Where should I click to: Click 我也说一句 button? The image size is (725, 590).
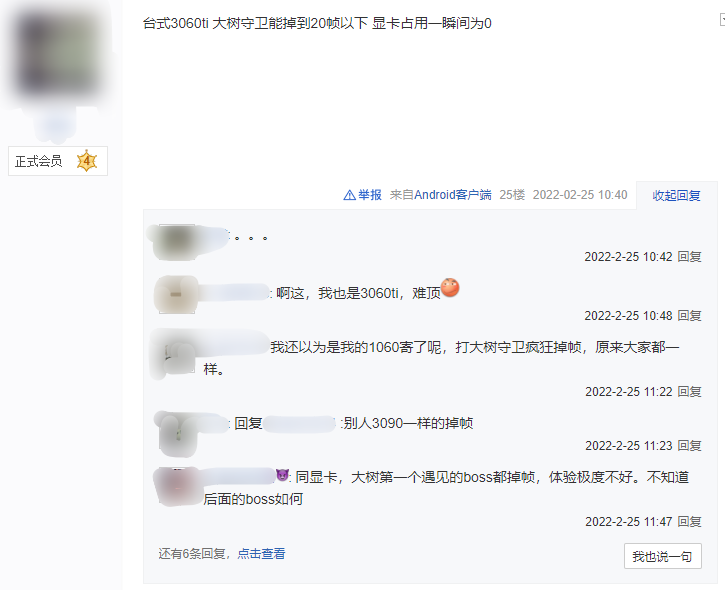point(663,556)
